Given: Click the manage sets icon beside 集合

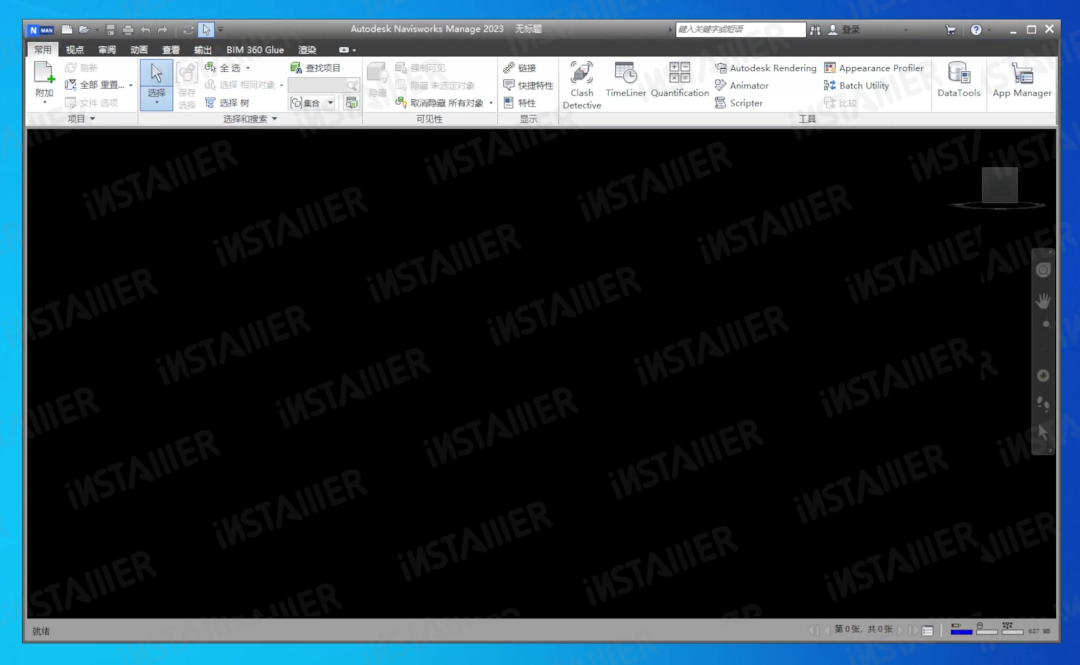Looking at the screenshot, I should pyautogui.click(x=351, y=103).
